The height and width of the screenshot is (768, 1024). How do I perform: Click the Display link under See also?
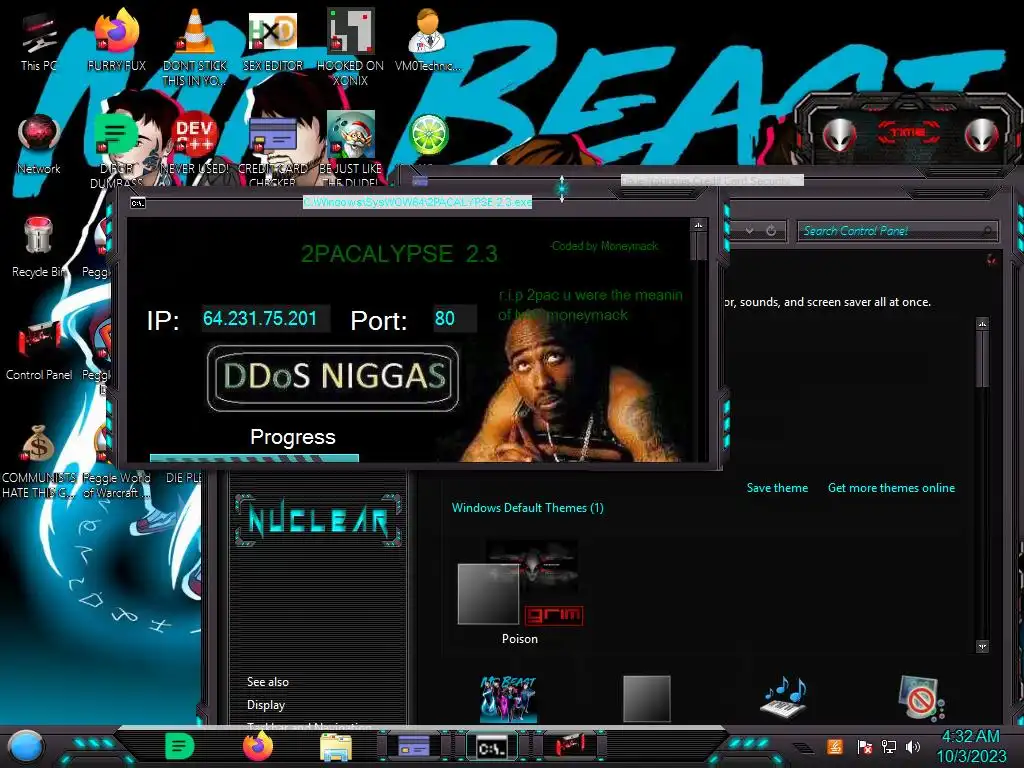coord(266,705)
